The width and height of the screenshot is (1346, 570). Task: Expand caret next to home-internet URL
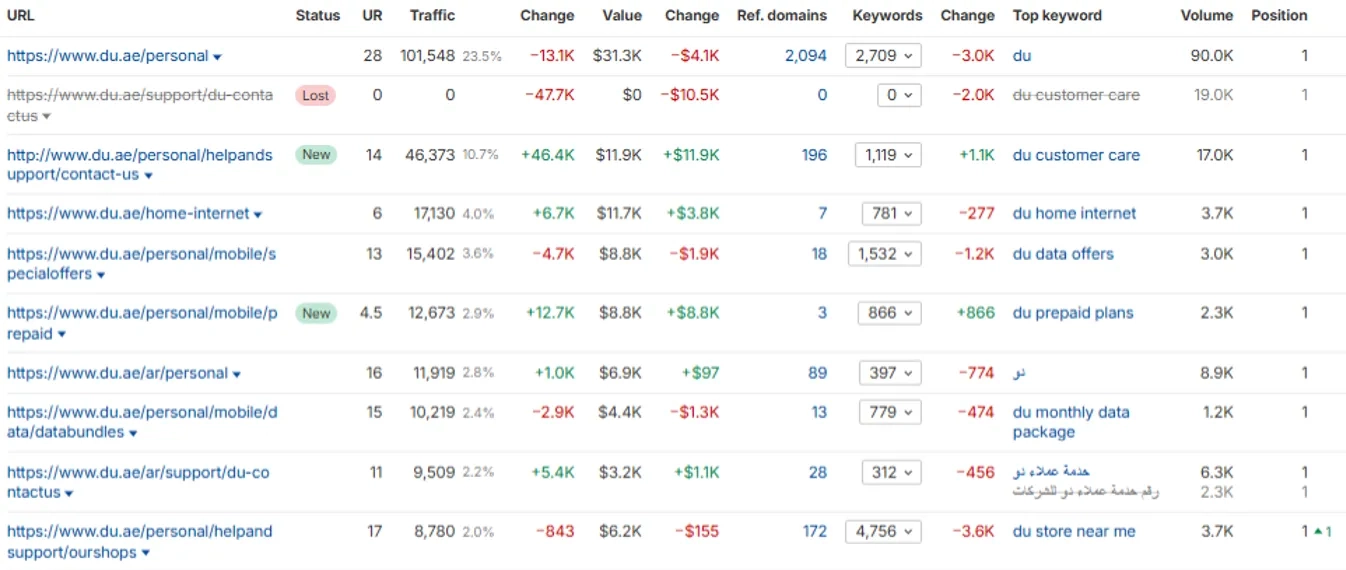coord(258,214)
